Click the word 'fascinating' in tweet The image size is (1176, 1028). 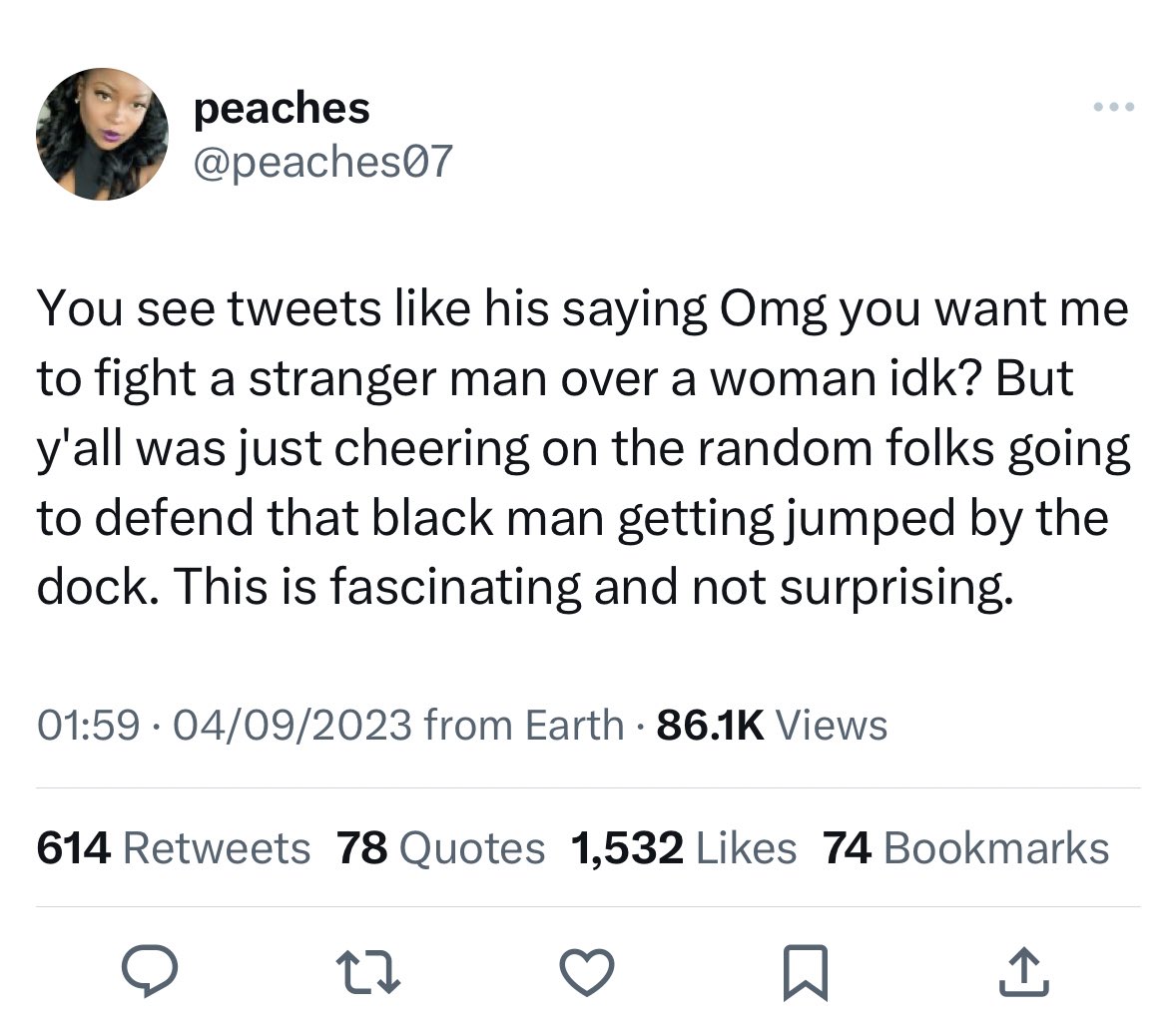455,586
